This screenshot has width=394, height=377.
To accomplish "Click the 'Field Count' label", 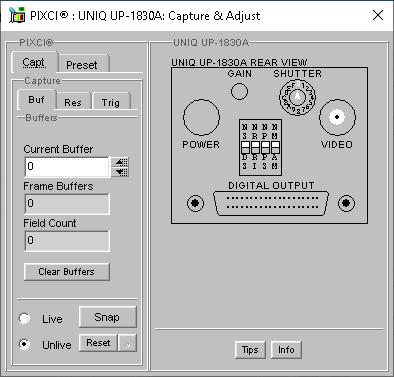I will pyautogui.click(x=50, y=223).
